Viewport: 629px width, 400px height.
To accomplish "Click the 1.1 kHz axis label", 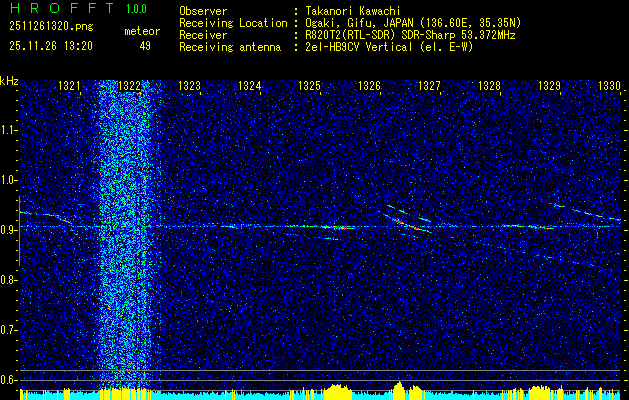I will 8,130.
